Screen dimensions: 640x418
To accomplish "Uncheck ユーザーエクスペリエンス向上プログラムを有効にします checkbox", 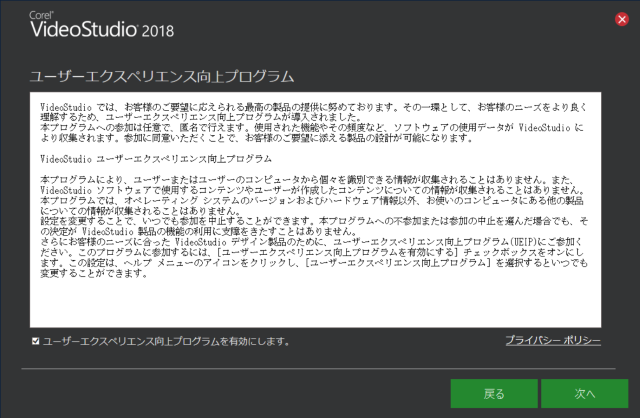I will click(36, 341).
